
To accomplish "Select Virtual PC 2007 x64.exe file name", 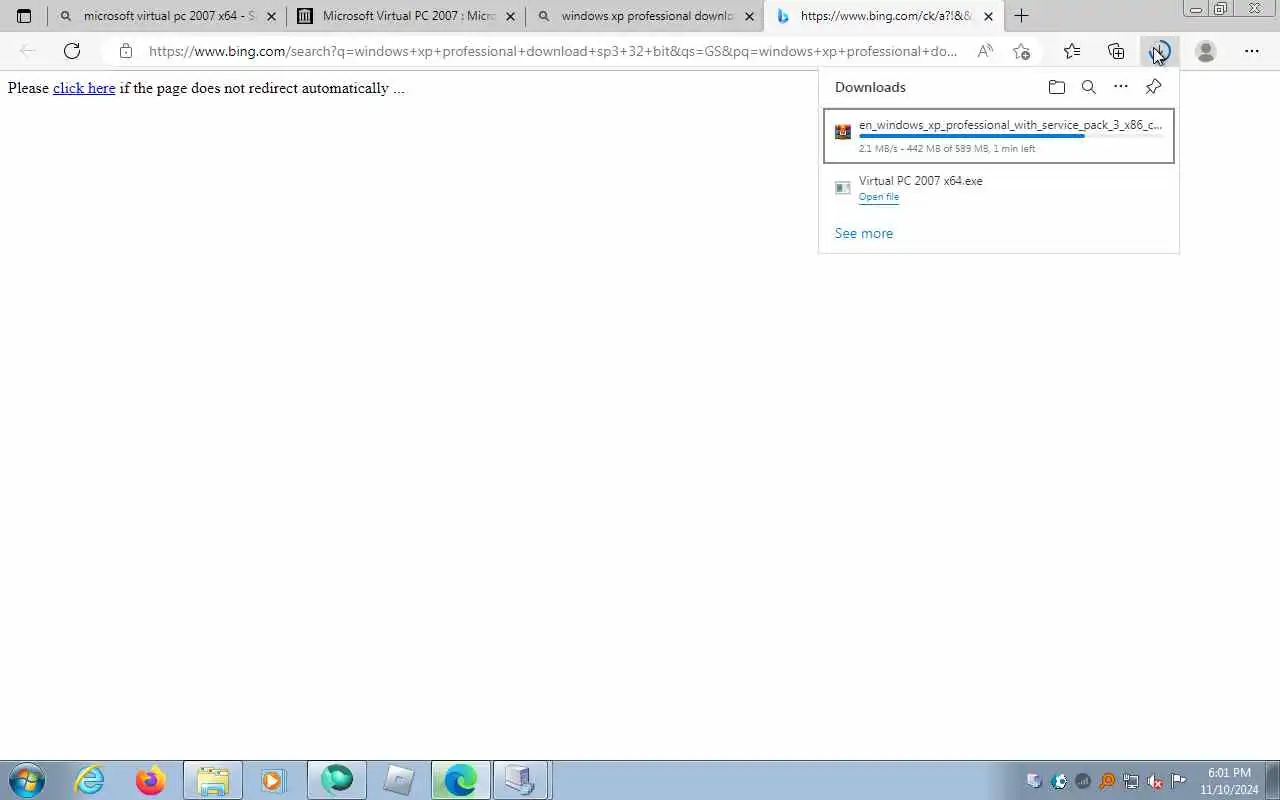I will coord(921,181).
